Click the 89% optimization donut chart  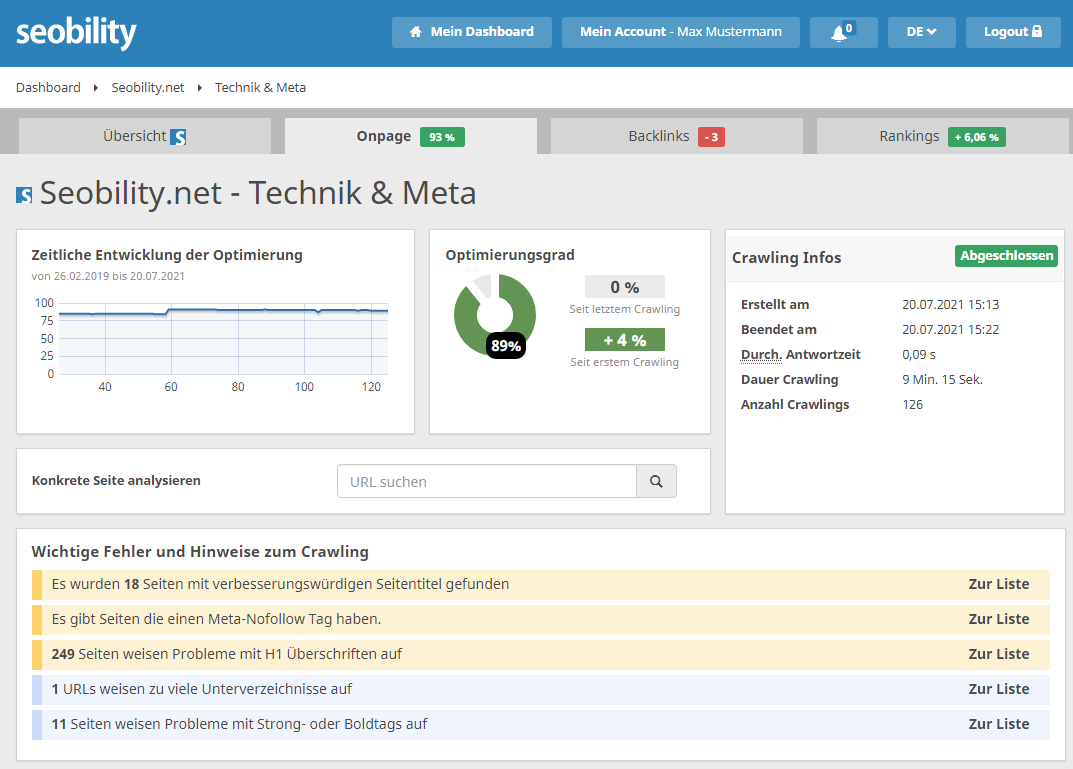tap(495, 315)
